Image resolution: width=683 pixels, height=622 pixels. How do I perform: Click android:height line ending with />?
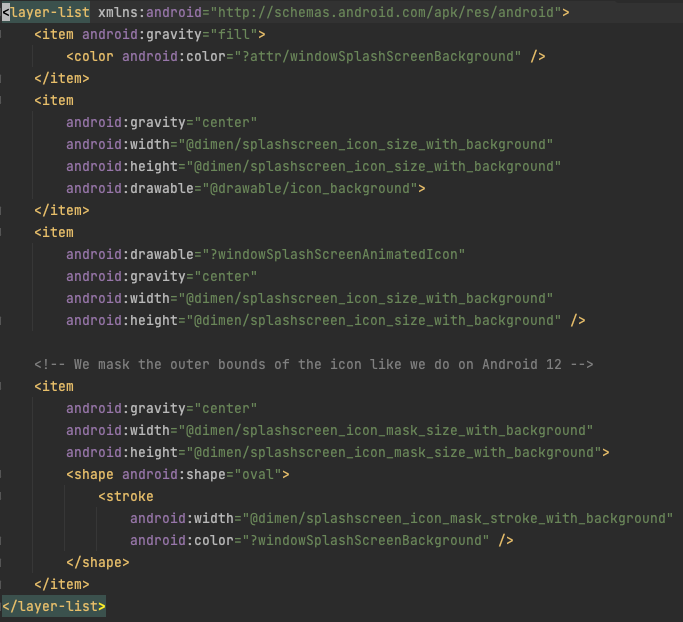tap(326, 321)
